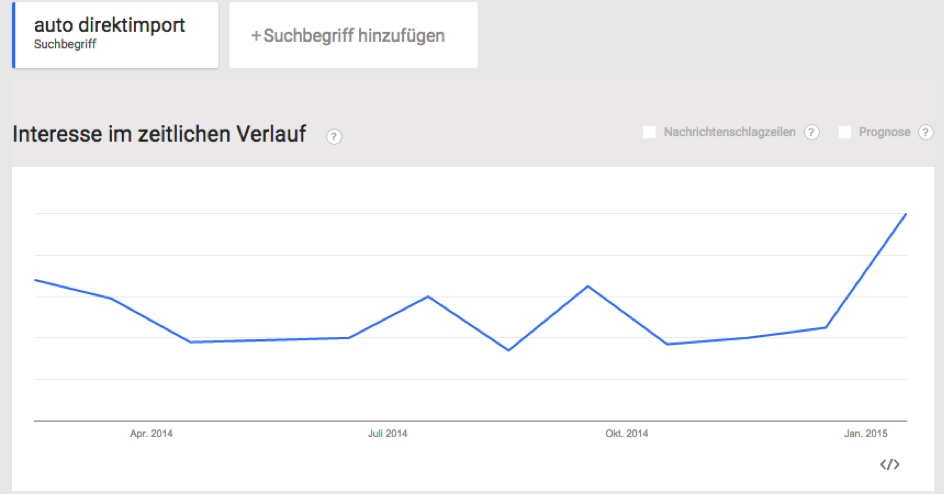Enable the Nachrichtenschlagzeilen checkbox
This screenshot has height=495, width=945.
pos(649,132)
